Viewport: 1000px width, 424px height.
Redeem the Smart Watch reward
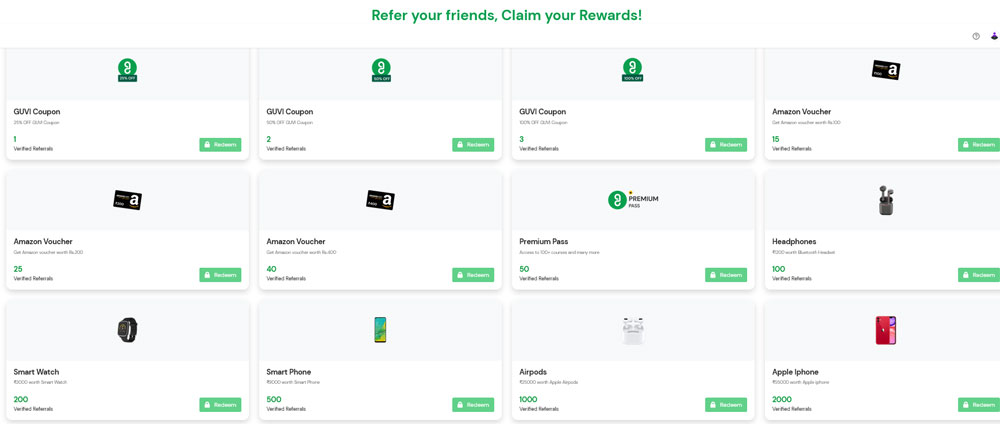[220, 405]
